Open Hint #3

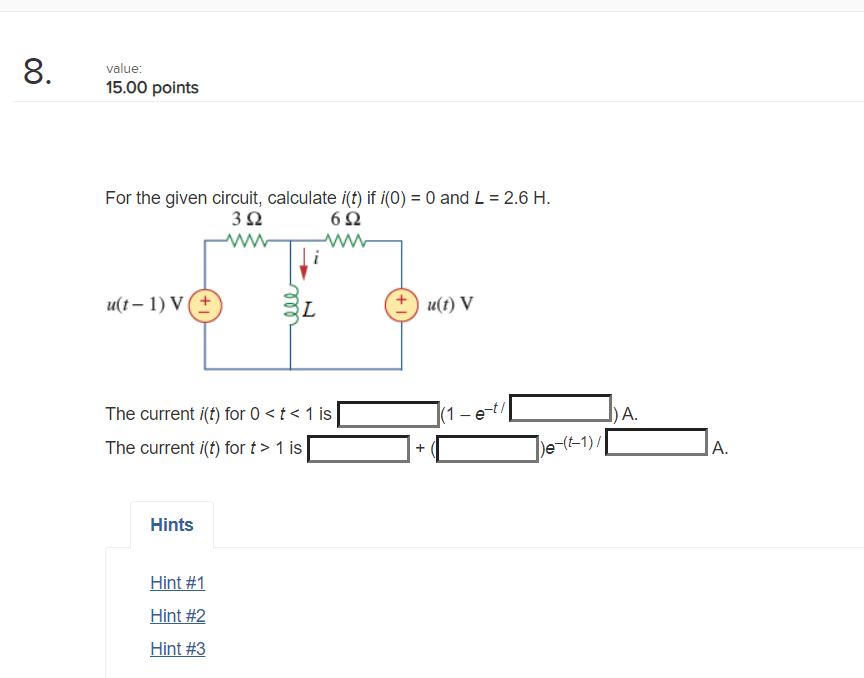coord(177,648)
